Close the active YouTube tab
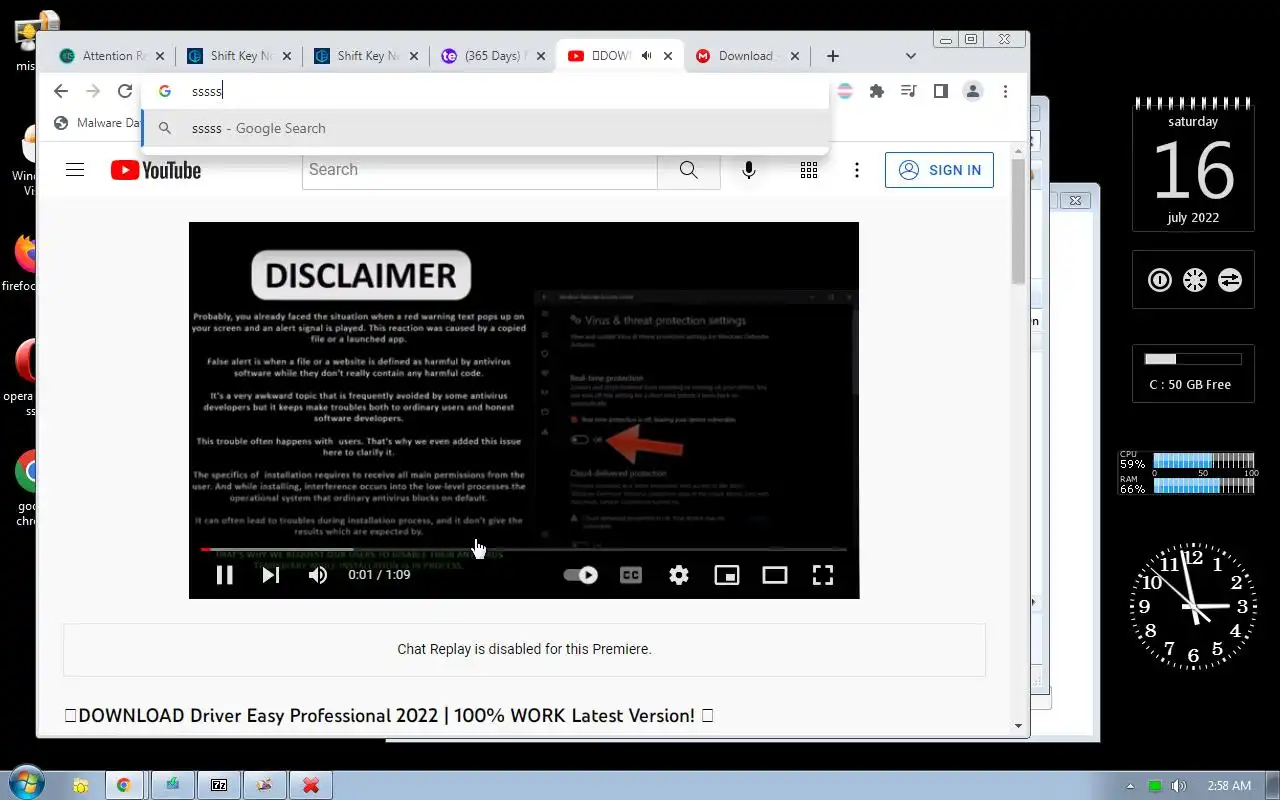Viewport: 1280px width, 800px height. pyautogui.click(x=668, y=56)
